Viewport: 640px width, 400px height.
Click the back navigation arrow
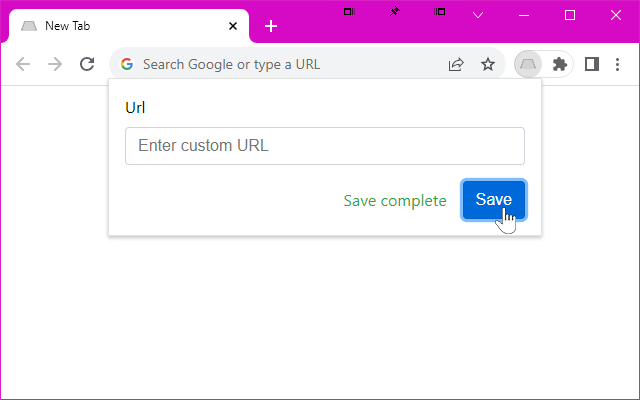pyautogui.click(x=23, y=64)
